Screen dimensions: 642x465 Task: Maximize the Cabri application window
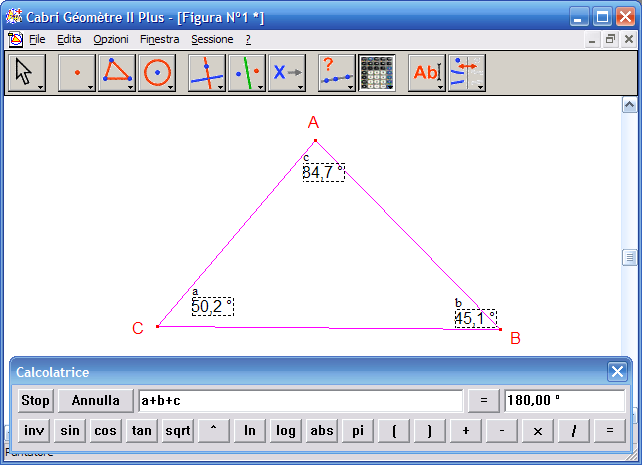click(602, 17)
